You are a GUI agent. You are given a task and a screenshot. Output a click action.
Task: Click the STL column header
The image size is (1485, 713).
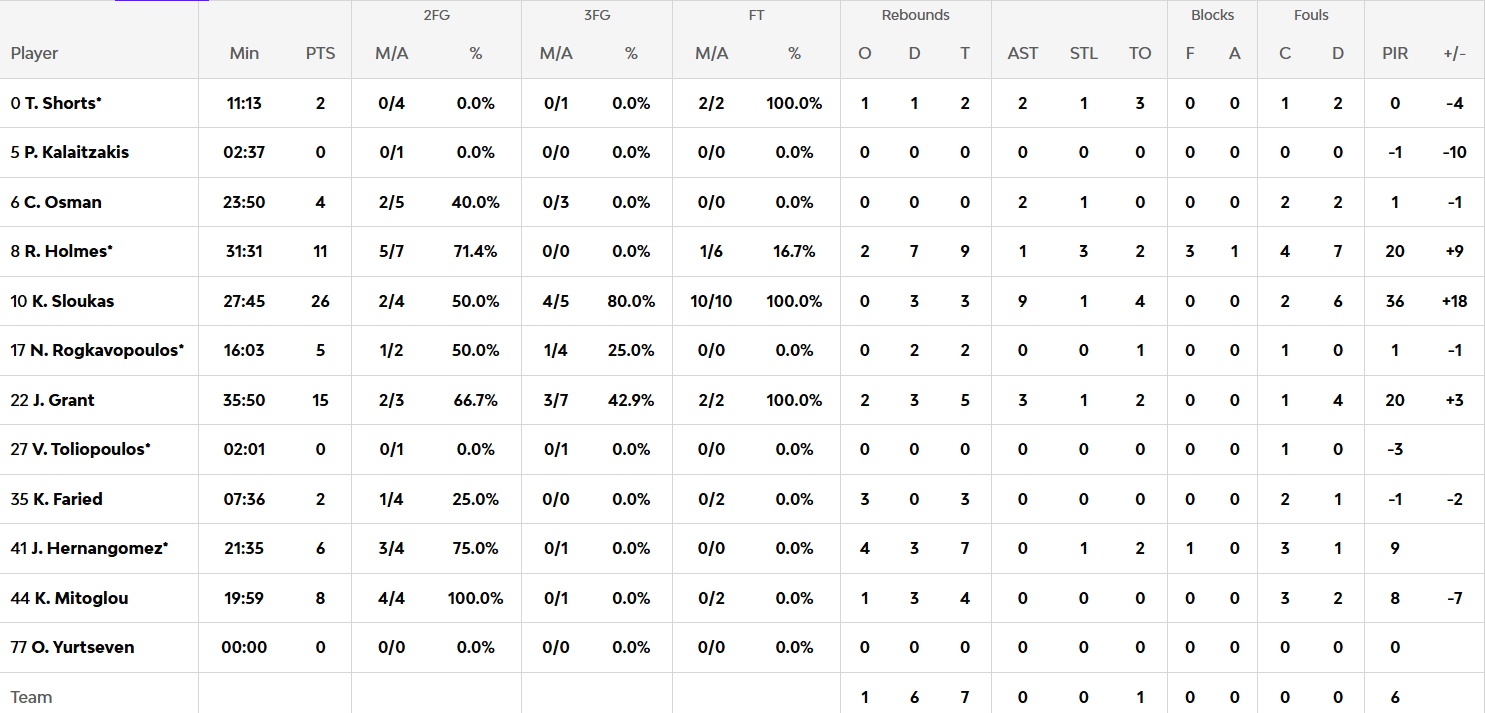click(x=1083, y=54)
